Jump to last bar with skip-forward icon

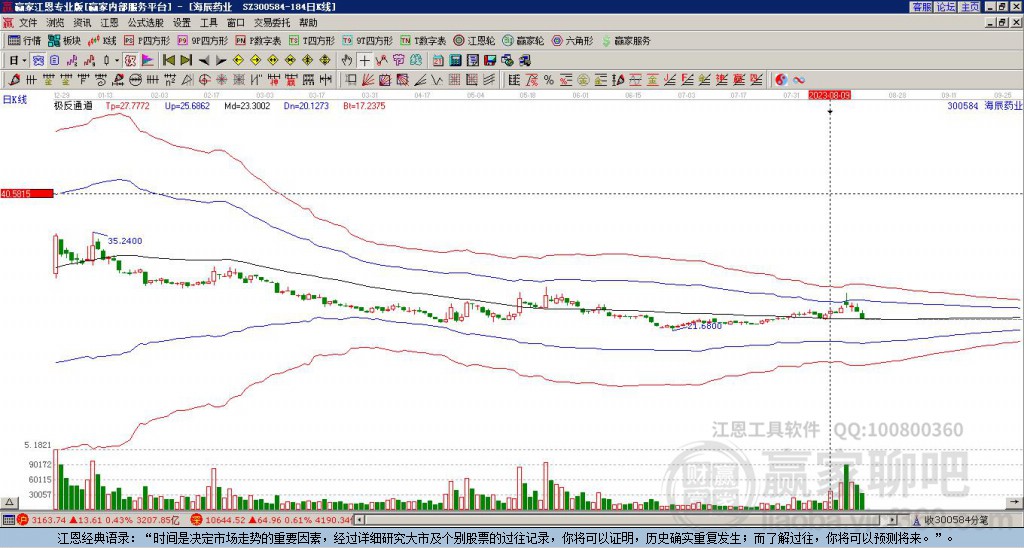[x=186, y=61]
